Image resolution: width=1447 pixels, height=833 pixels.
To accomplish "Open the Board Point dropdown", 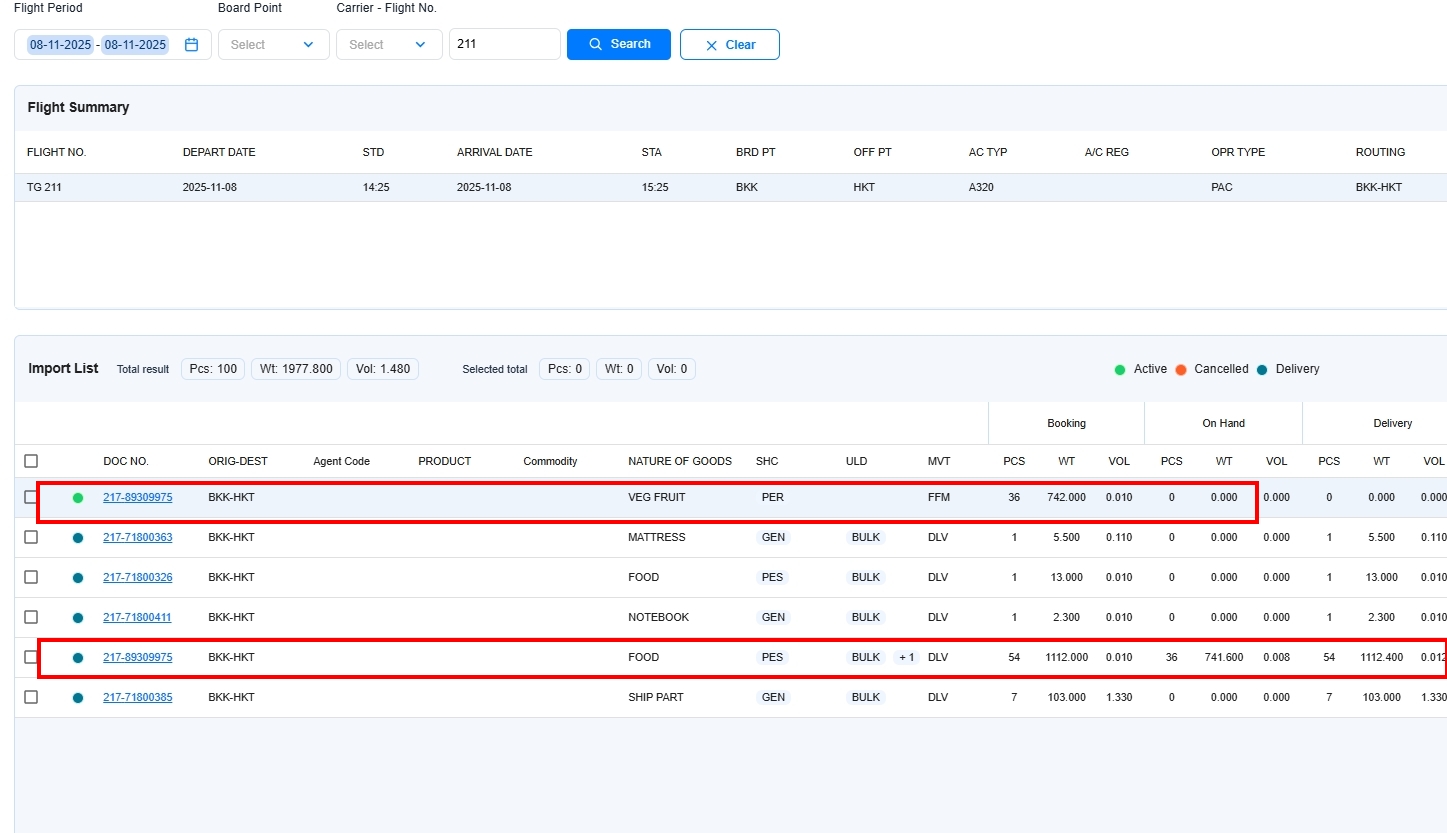I will (x=273, y=45).
